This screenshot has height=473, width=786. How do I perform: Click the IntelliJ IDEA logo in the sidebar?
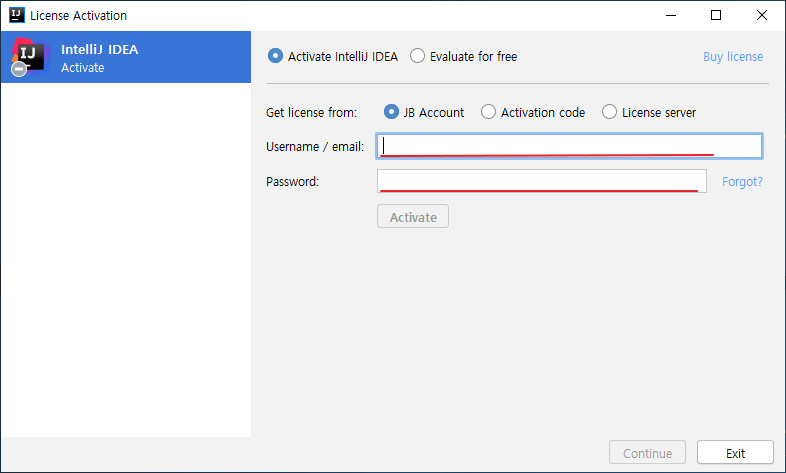[30, 57]
